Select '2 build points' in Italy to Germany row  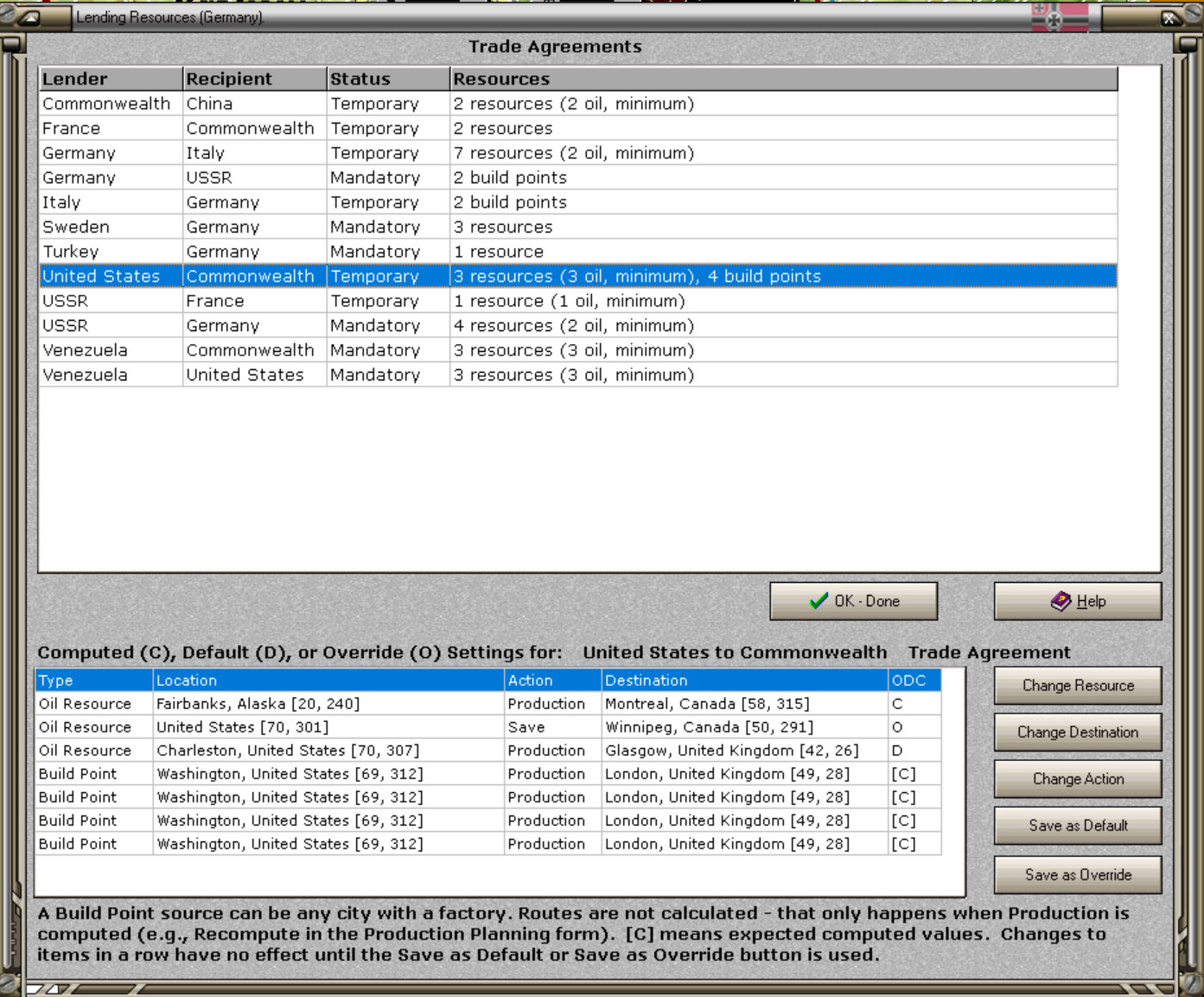click(784, 202)
